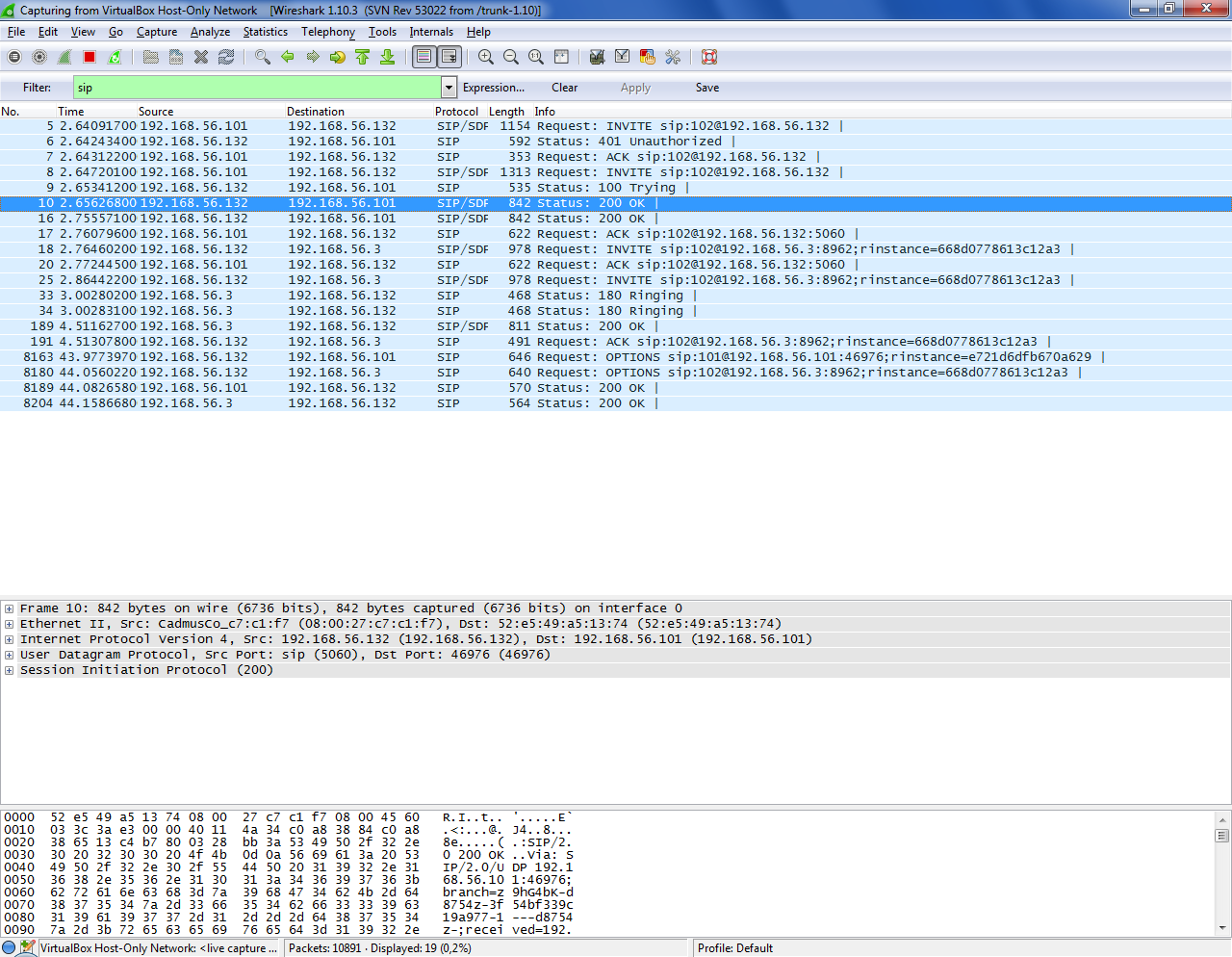
Task: Click the Find packet magnifier icon
Action: click(x=262, y=58)
